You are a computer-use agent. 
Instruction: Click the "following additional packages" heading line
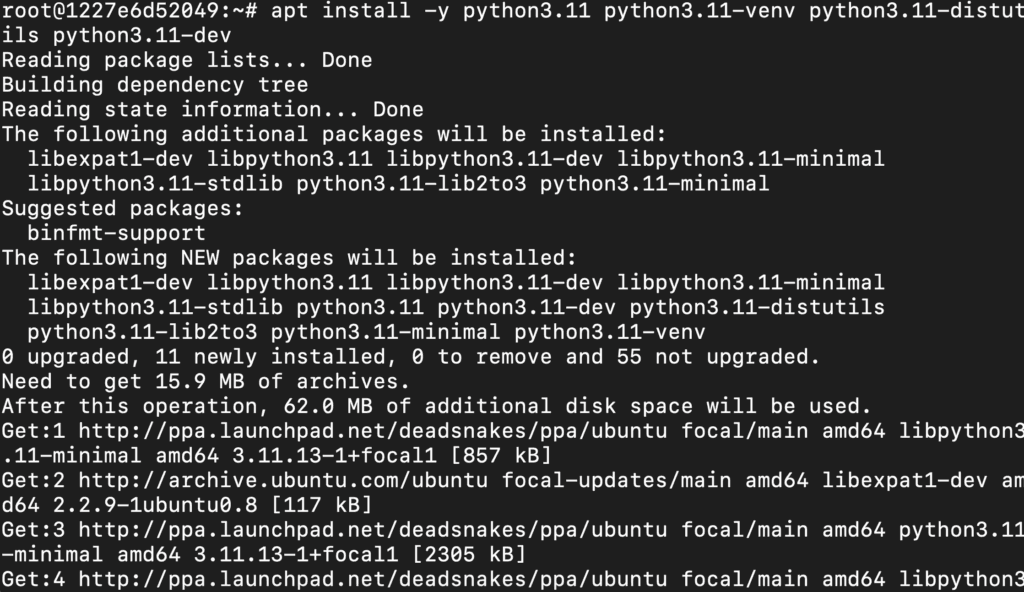334,135
